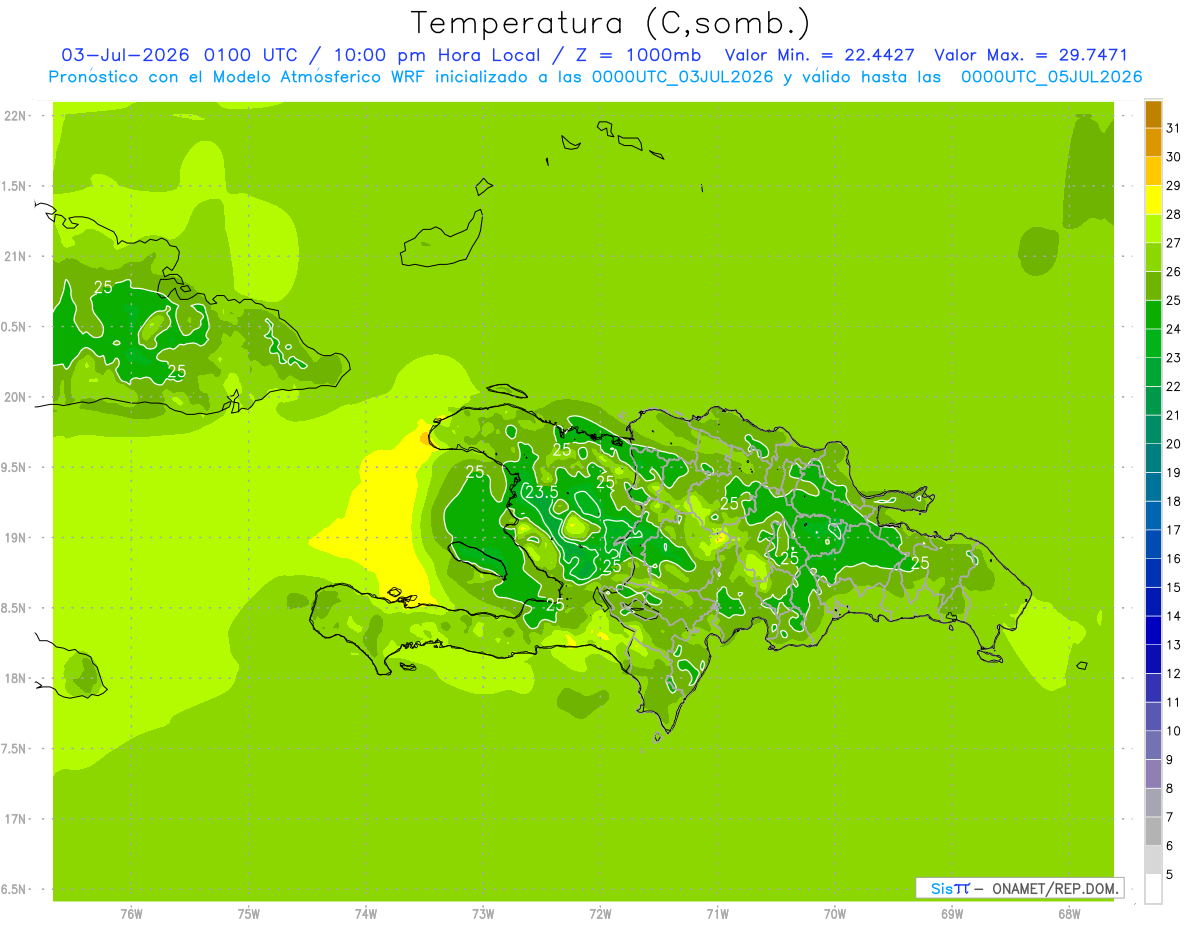
Task: Pick the lime swatch between 27 and 28
Action: click(x=1153, y=228)
